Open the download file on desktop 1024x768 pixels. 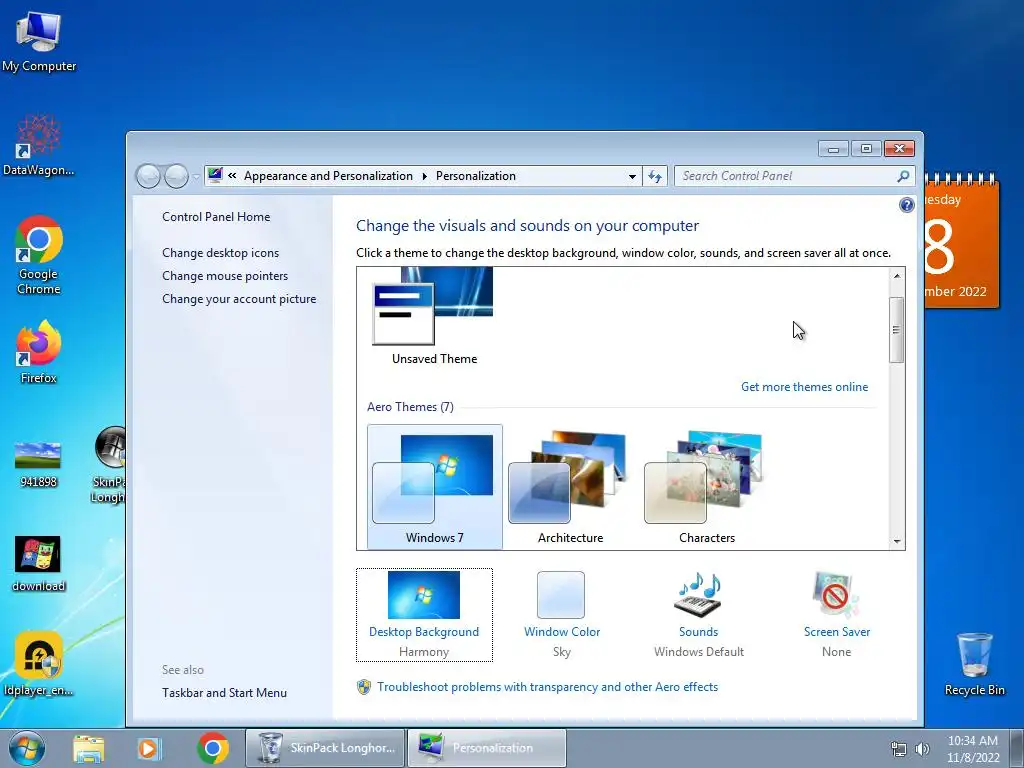tap(38, 564)
